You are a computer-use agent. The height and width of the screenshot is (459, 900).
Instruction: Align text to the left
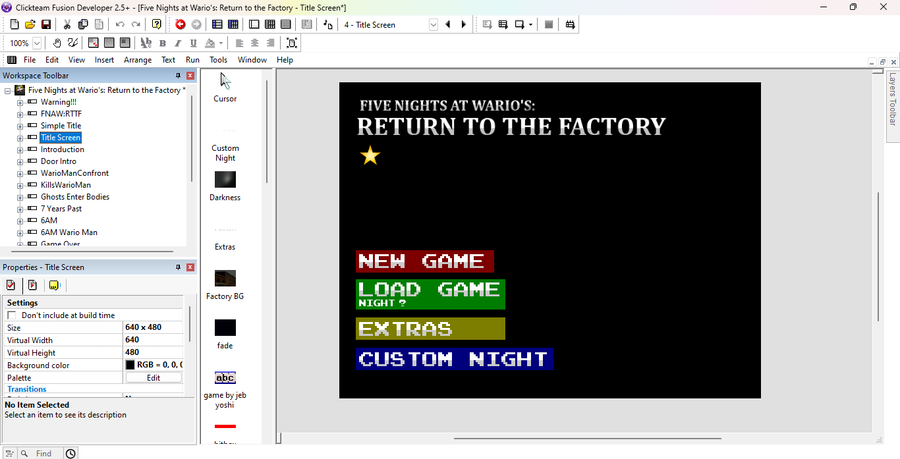[x=239, y=42]
